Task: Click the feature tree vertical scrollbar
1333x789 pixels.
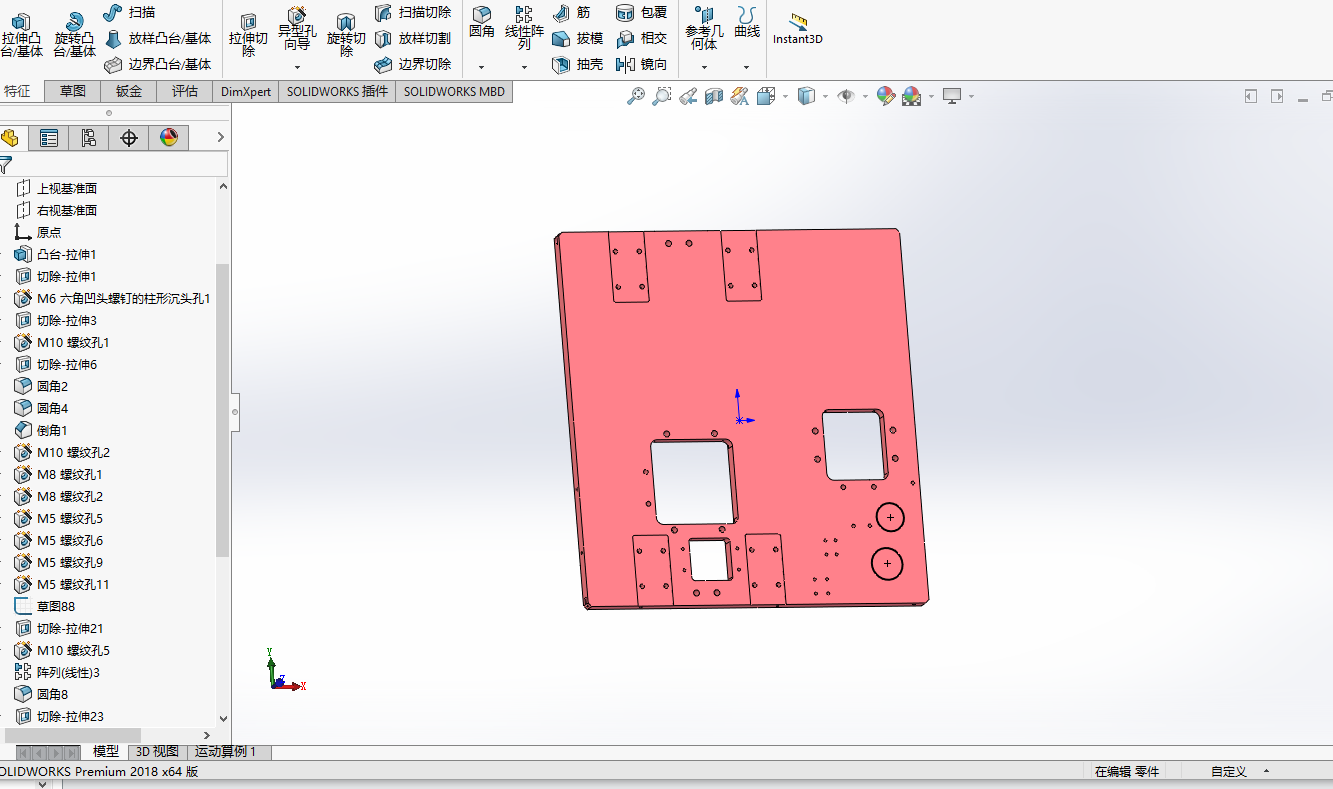Action: pos(222,410)
